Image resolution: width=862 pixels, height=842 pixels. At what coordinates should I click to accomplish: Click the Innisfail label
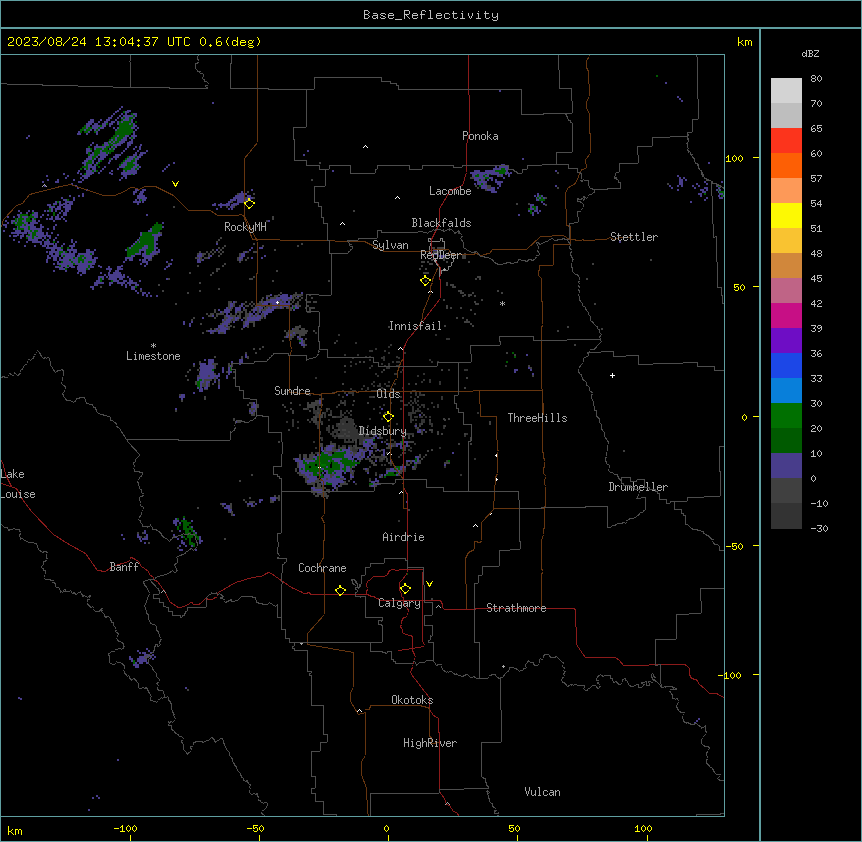click(x=415, y=326)
